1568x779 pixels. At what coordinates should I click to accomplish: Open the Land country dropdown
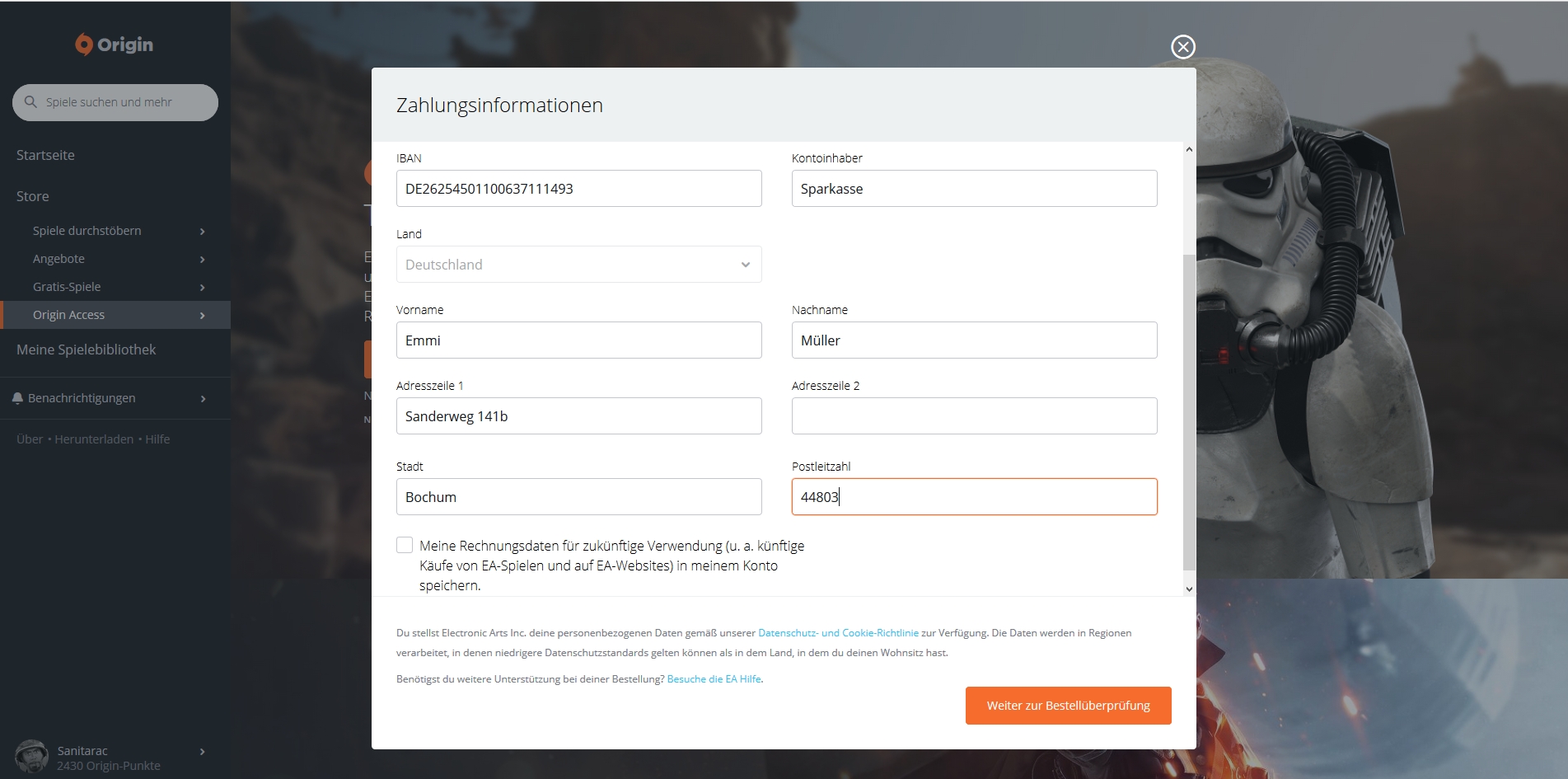tap(578, 265)
